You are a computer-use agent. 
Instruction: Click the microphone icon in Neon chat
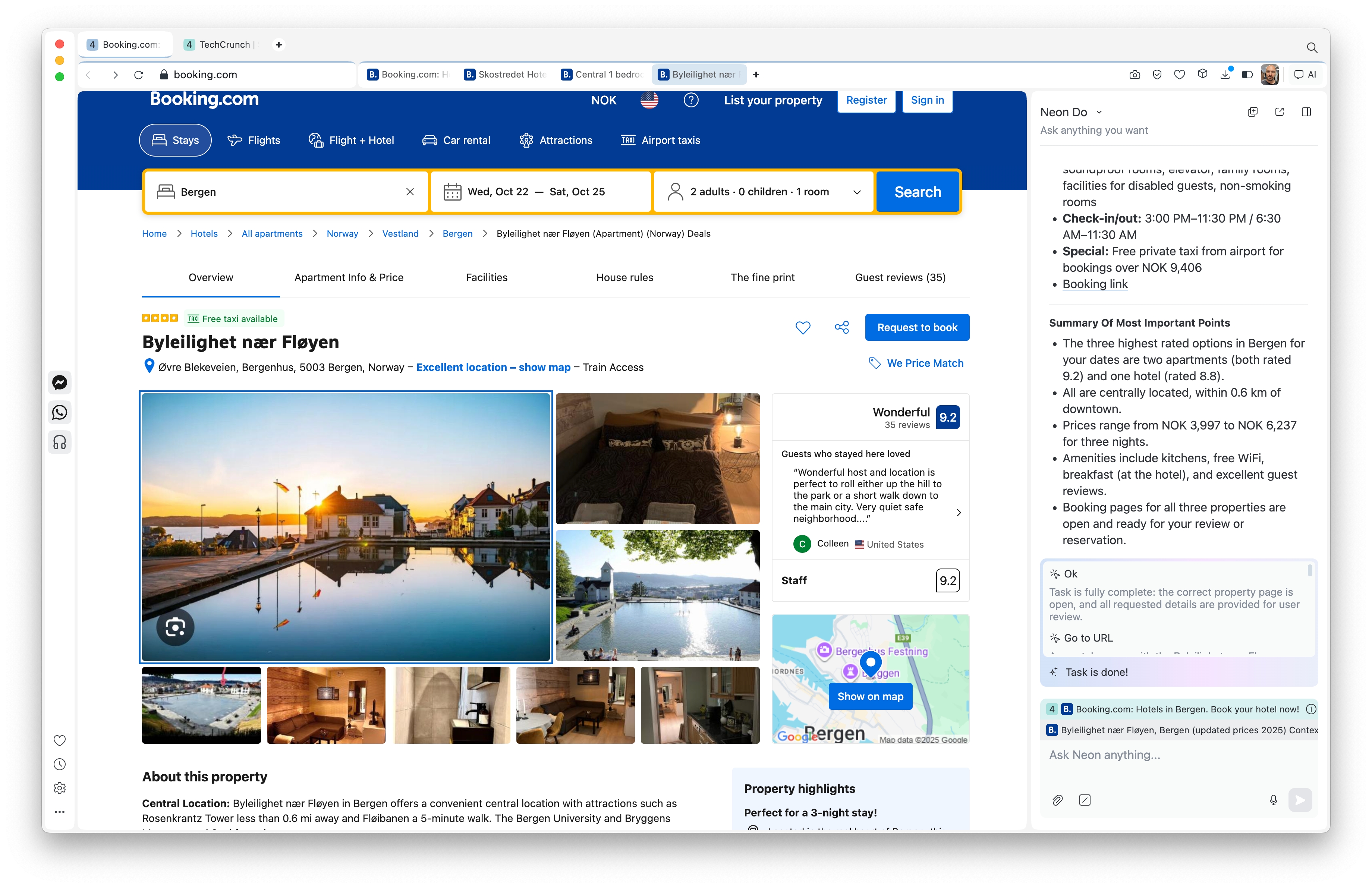[1273, 800]
